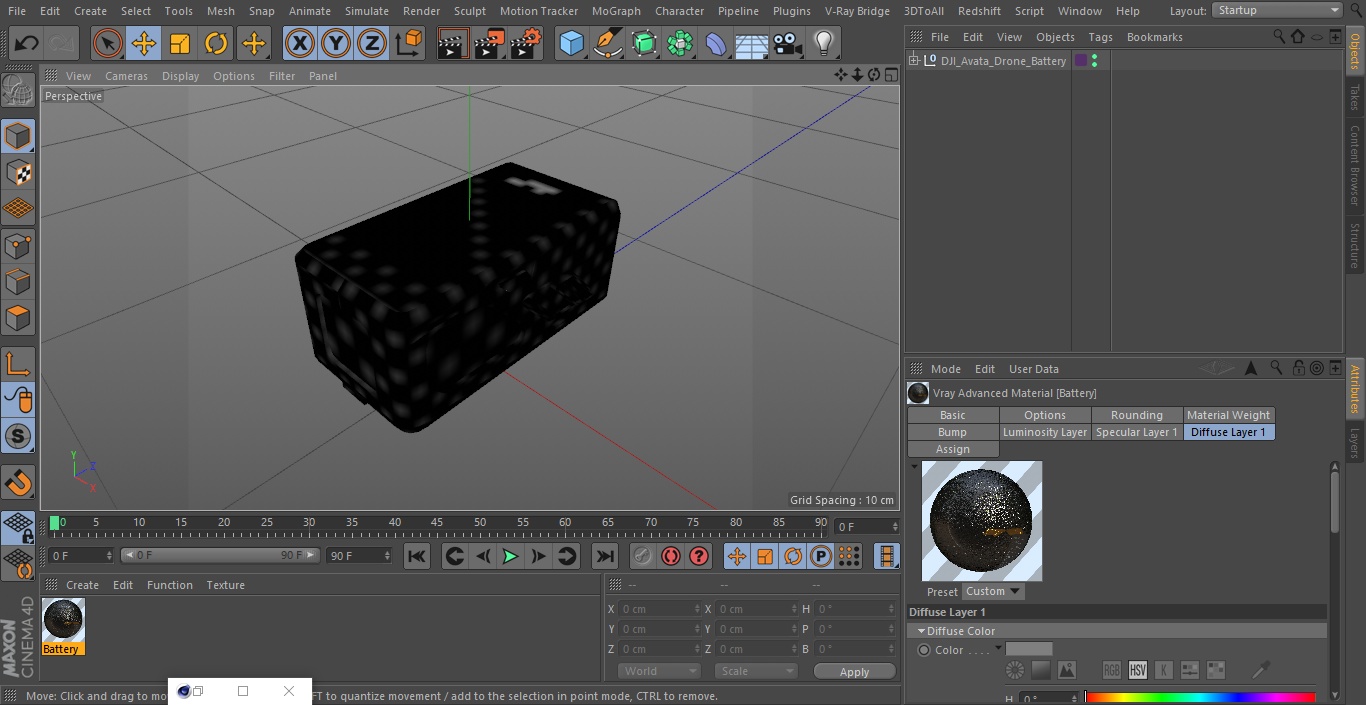Collapse the Diffuse Color section
This screenshot has height=705, width=1366.
point(921,631)
